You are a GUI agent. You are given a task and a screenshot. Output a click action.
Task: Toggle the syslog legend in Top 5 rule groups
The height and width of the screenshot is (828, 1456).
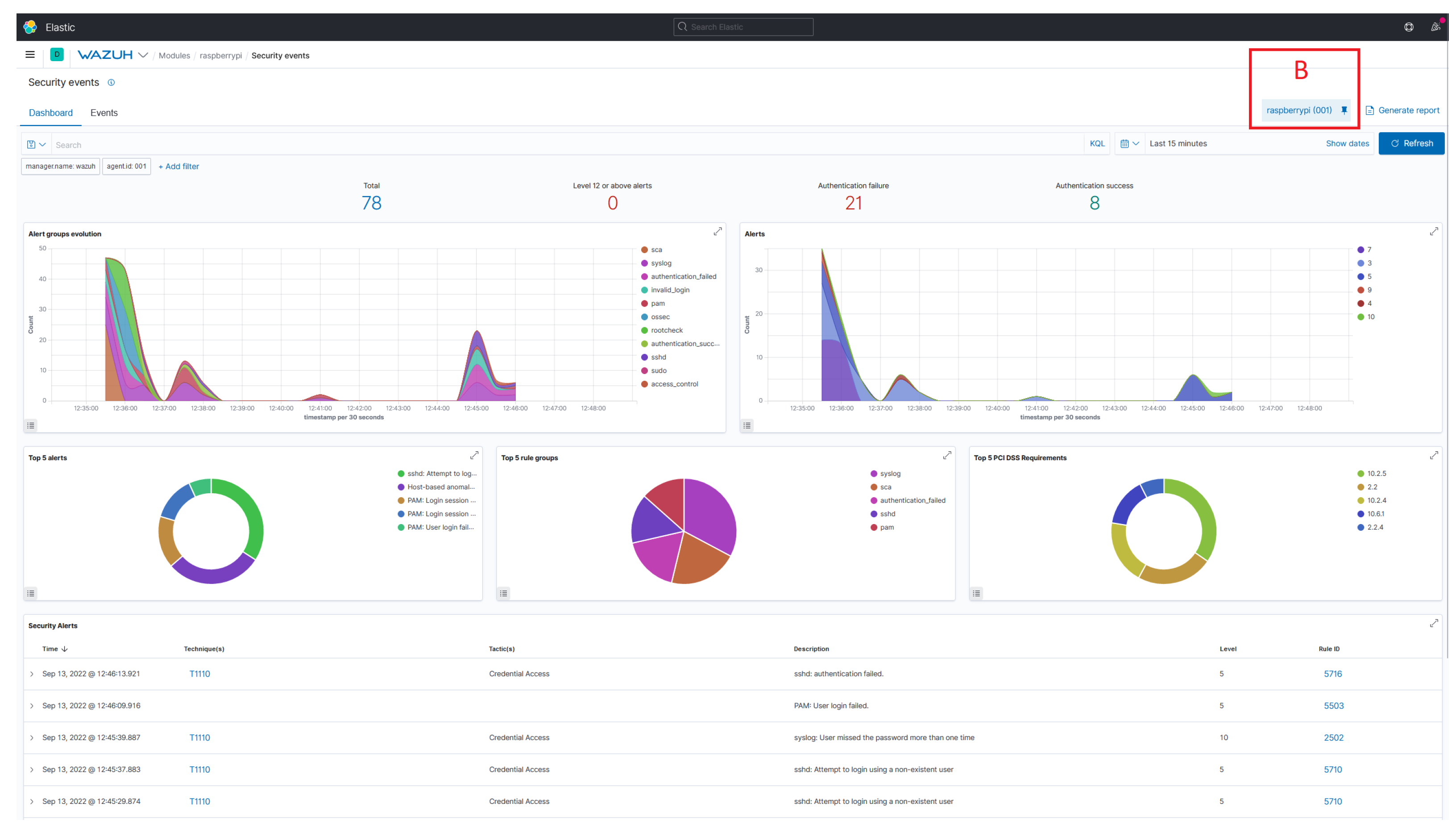pos(889,474)
